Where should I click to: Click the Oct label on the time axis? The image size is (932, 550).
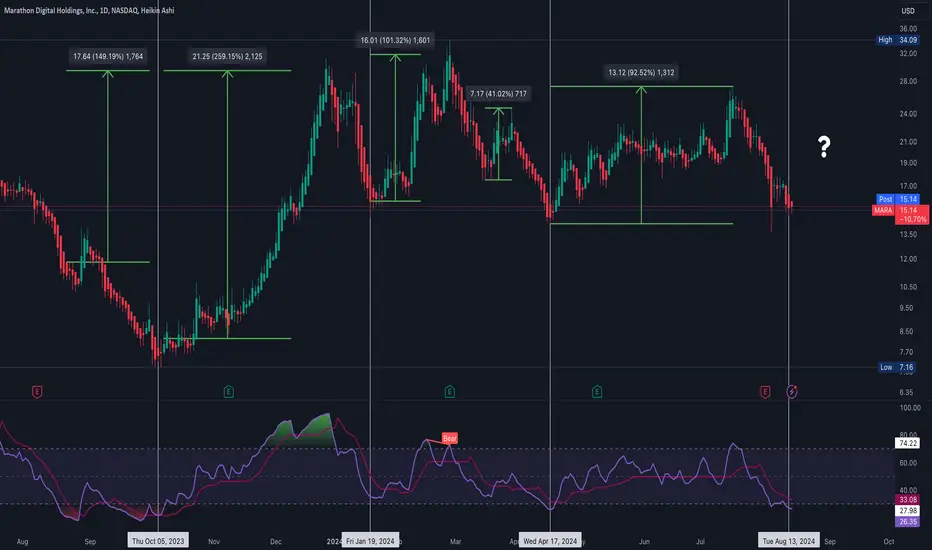(889, 542)
